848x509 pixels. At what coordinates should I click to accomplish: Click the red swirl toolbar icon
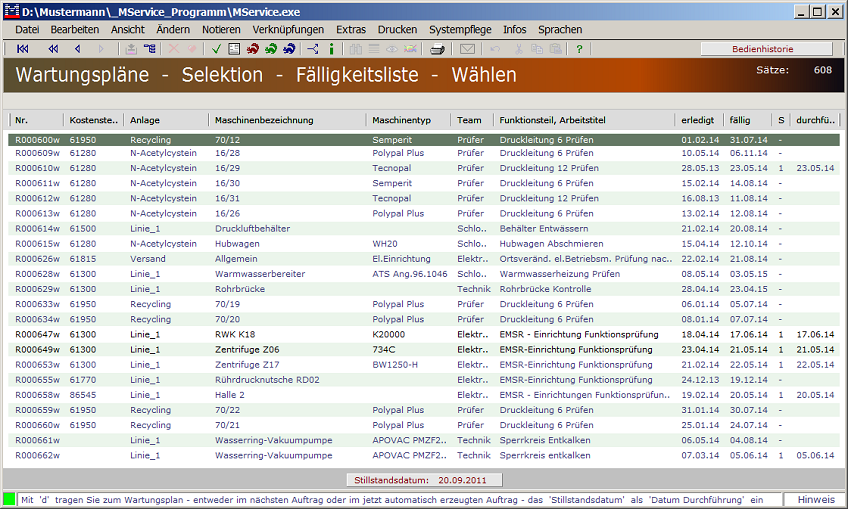[253, 49]
